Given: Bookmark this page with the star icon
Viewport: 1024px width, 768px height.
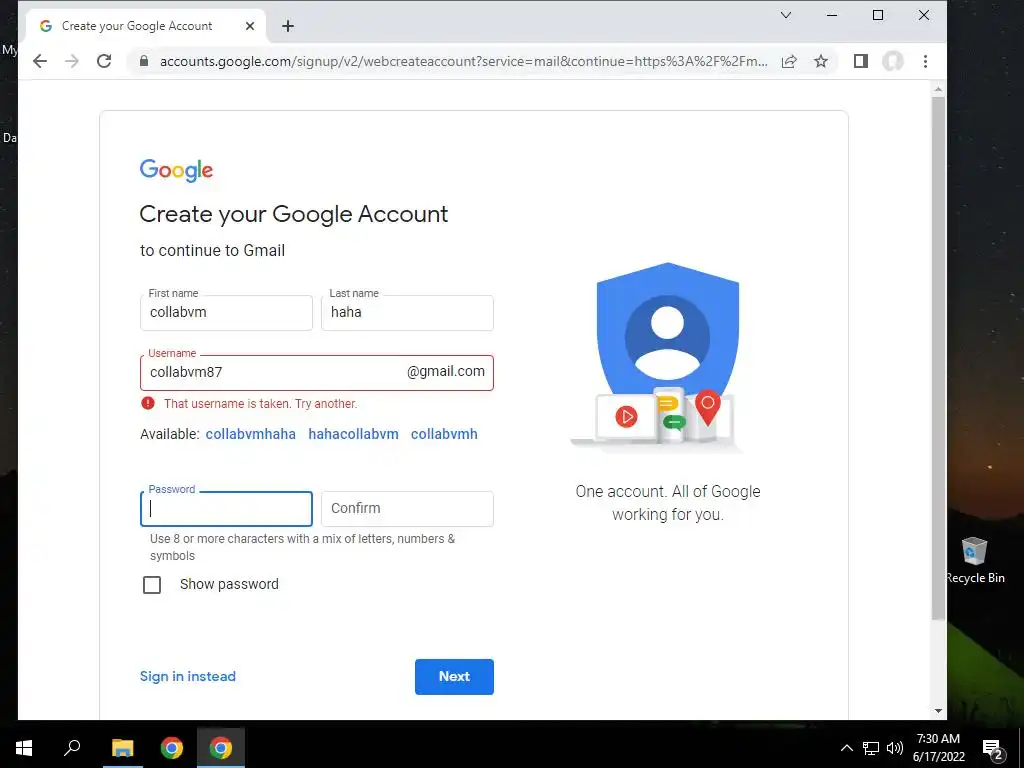Looking at the screenshot, I should [x=821, y=61].
